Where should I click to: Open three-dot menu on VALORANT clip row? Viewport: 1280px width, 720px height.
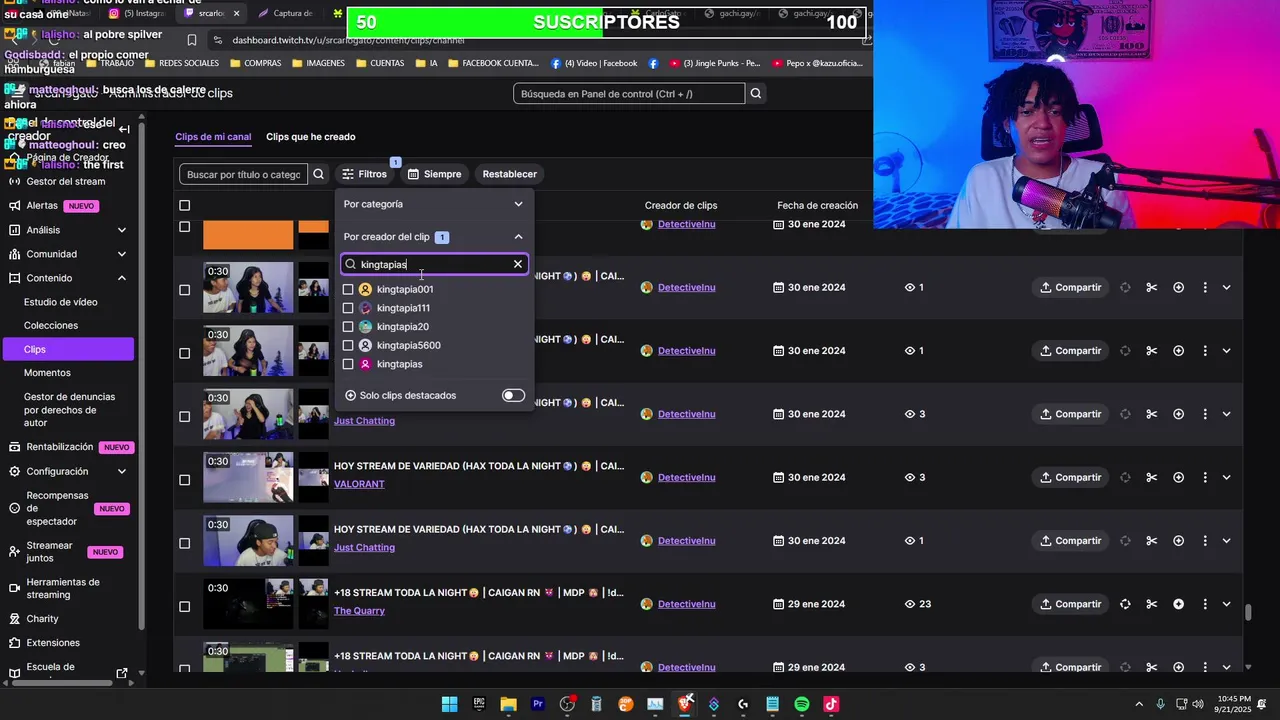point(1204,477)
